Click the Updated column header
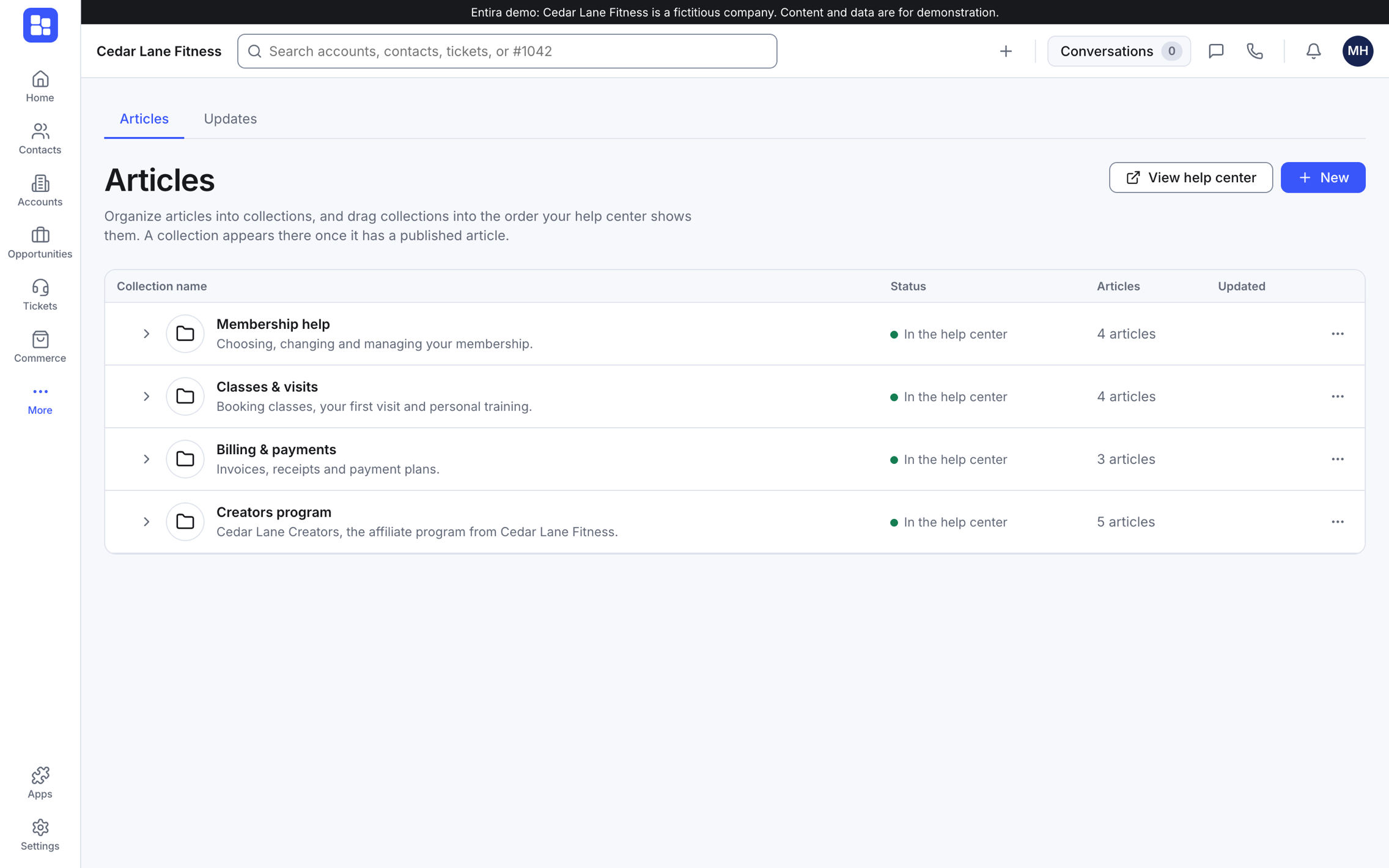This screenshot has width=1389, height=868. tap(1241, 286)
